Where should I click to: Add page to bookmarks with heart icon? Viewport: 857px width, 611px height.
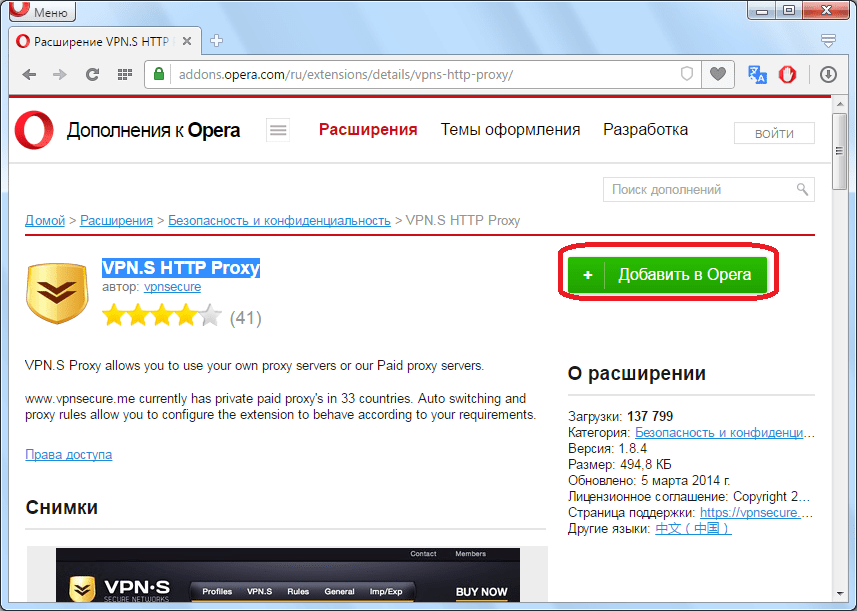718,74
